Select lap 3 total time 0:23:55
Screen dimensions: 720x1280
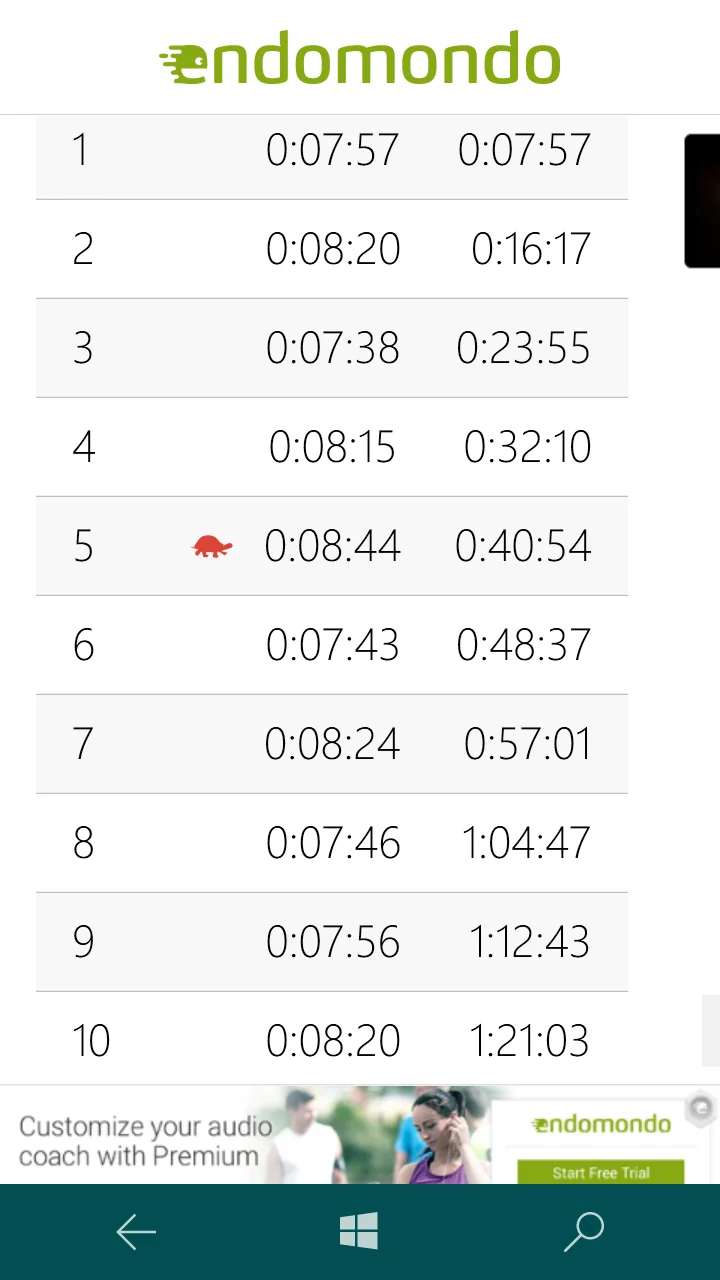pyautogui.click(x=523, y=348)
